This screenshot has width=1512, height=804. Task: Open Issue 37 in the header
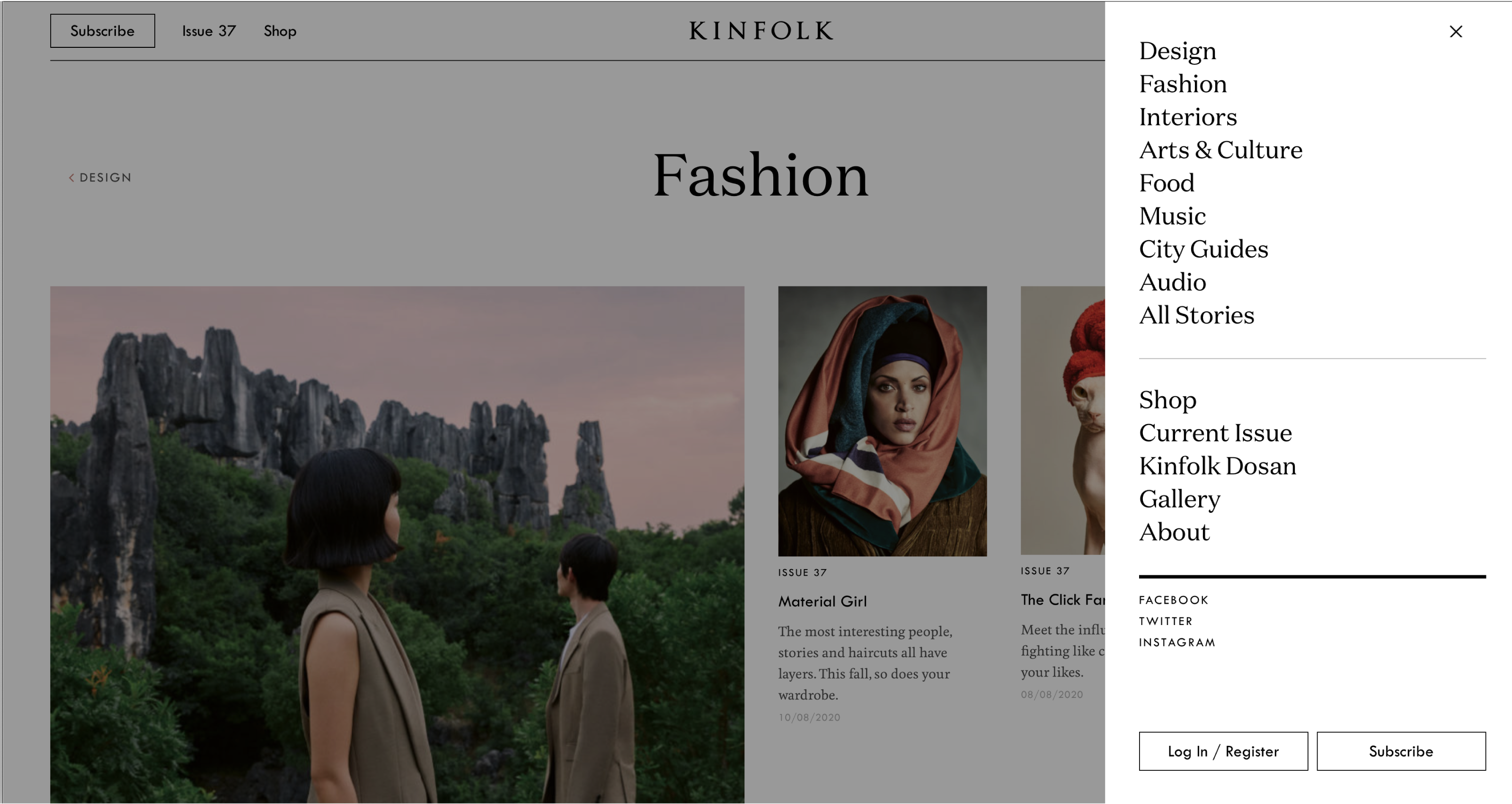209,30
